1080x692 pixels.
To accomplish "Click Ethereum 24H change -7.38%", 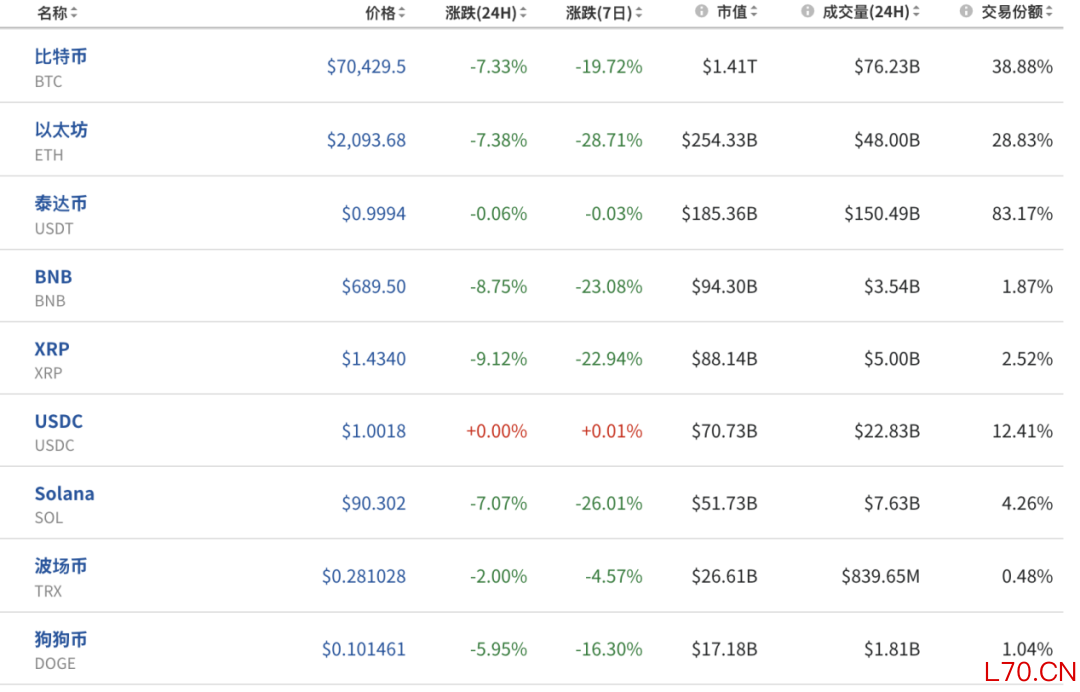I will pyautogui.click(x=498, y=140).
